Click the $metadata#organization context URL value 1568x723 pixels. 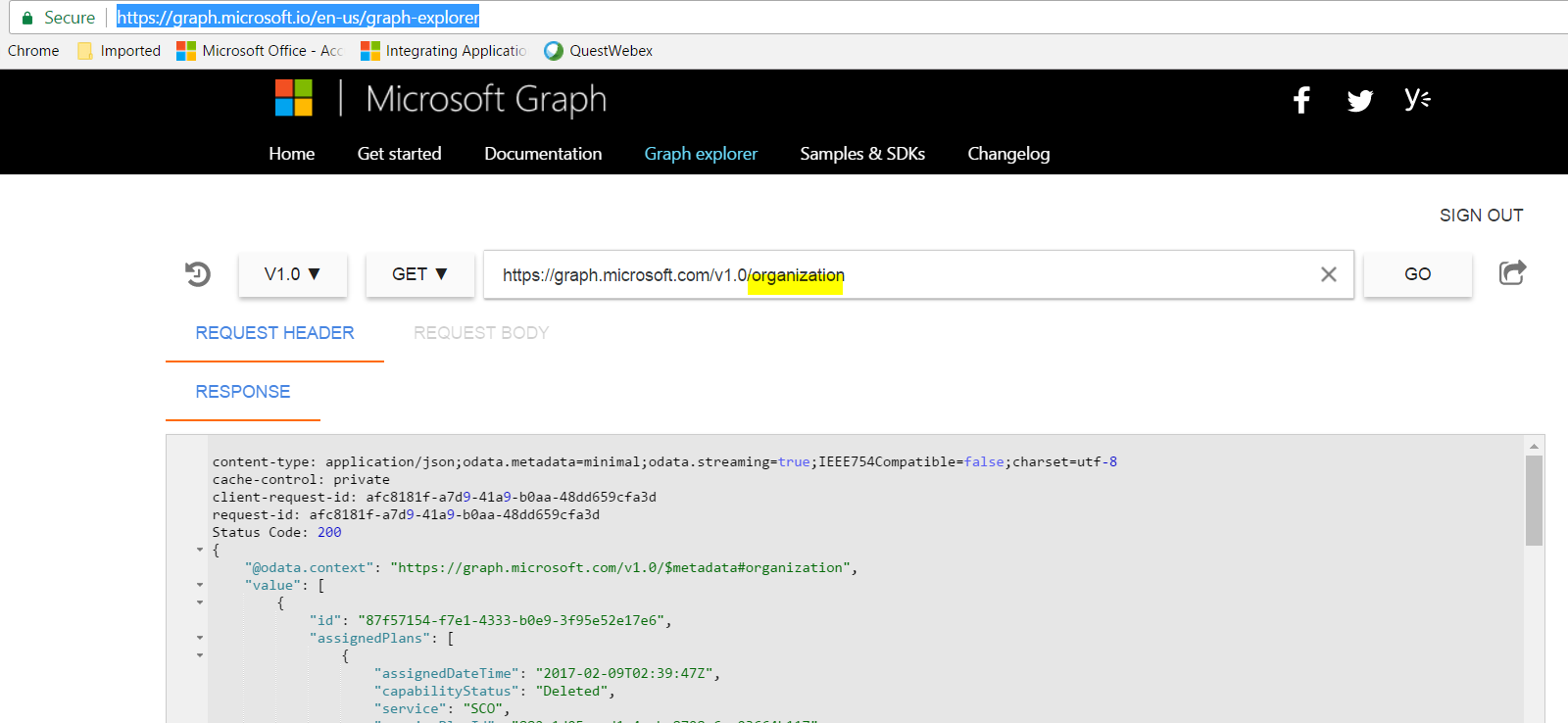coord(619,568)
